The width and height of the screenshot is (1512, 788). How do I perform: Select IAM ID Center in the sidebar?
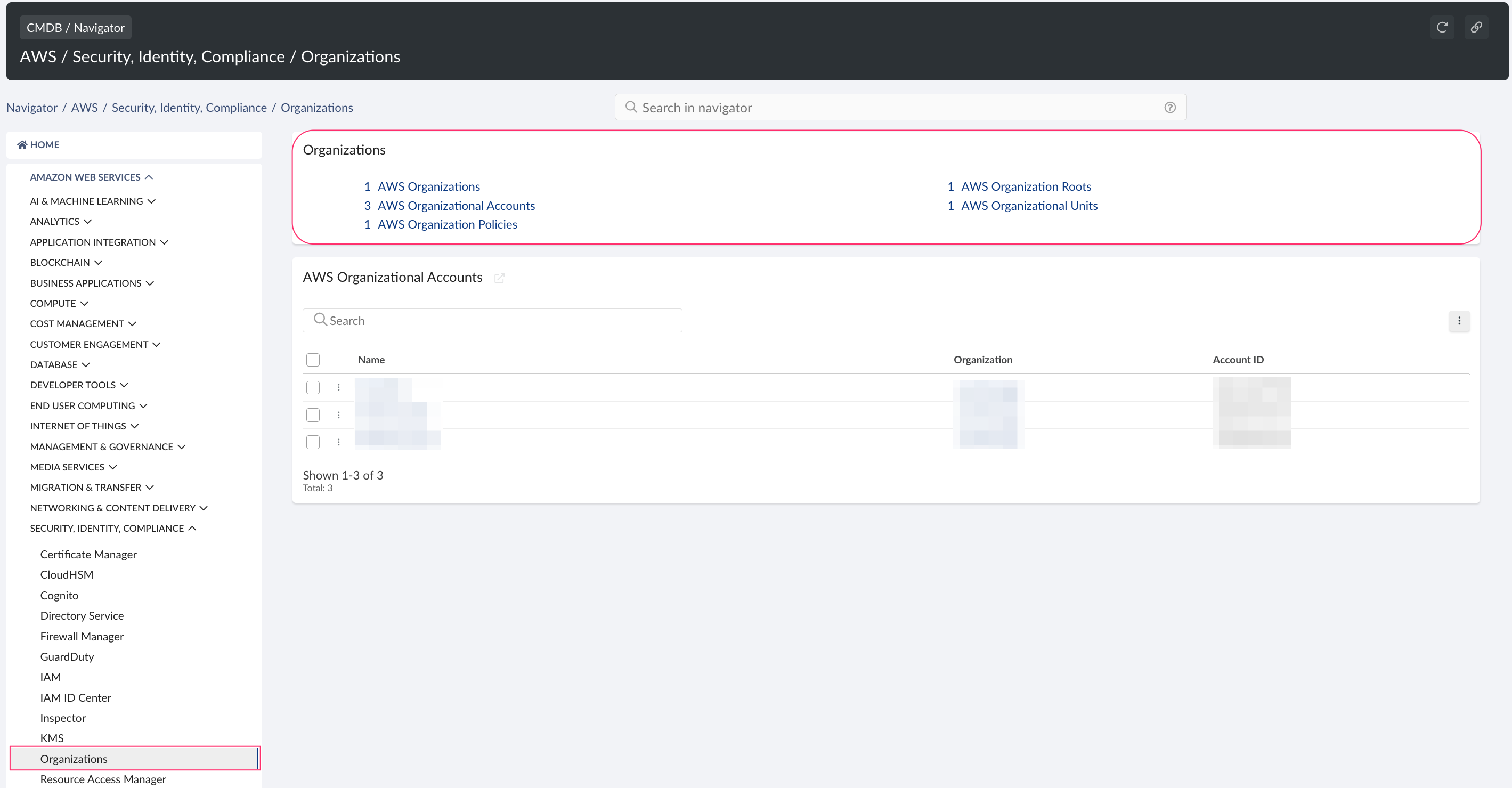tap(75, 697)
